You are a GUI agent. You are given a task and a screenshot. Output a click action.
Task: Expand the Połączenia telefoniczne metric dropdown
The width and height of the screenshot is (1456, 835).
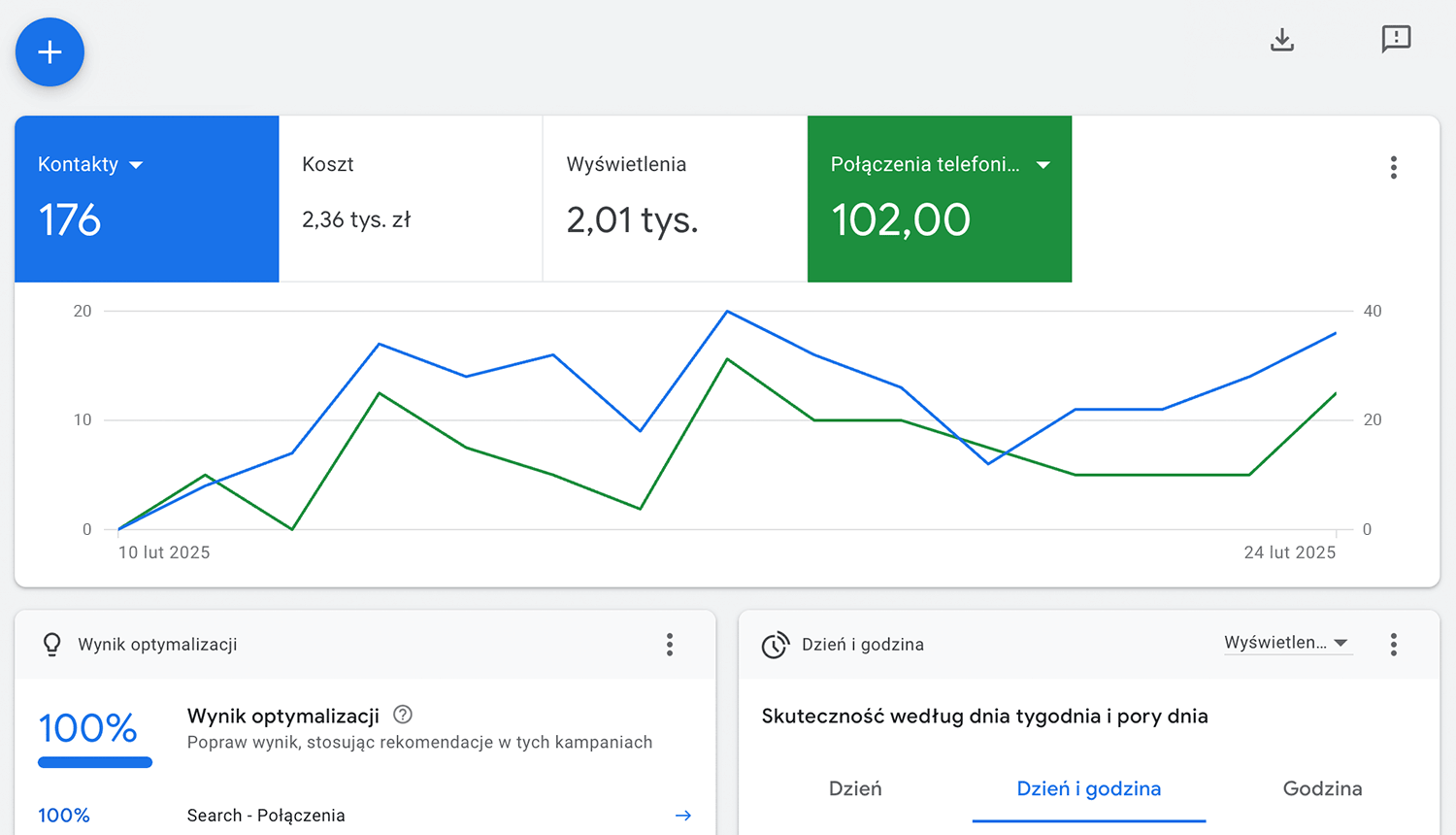[1043, 165]
